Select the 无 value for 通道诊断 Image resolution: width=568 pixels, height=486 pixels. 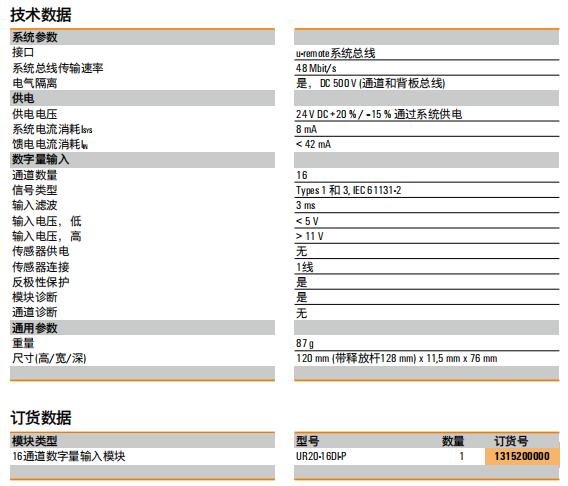tap(302, 313)
